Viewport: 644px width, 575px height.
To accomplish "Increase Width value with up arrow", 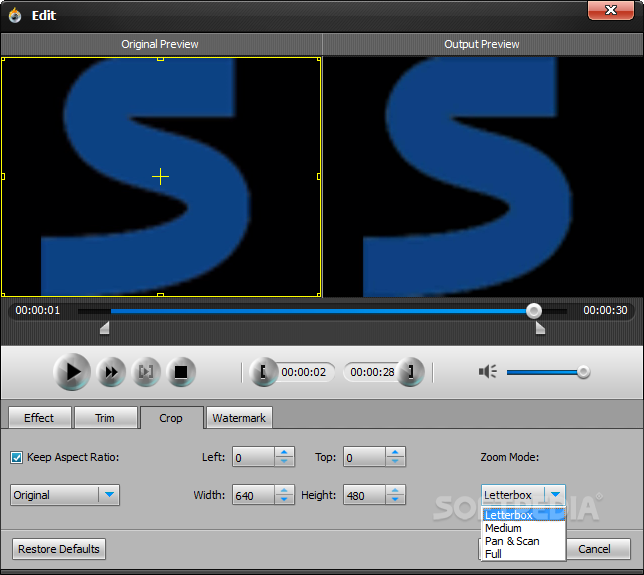I will [x=284, y=490].
